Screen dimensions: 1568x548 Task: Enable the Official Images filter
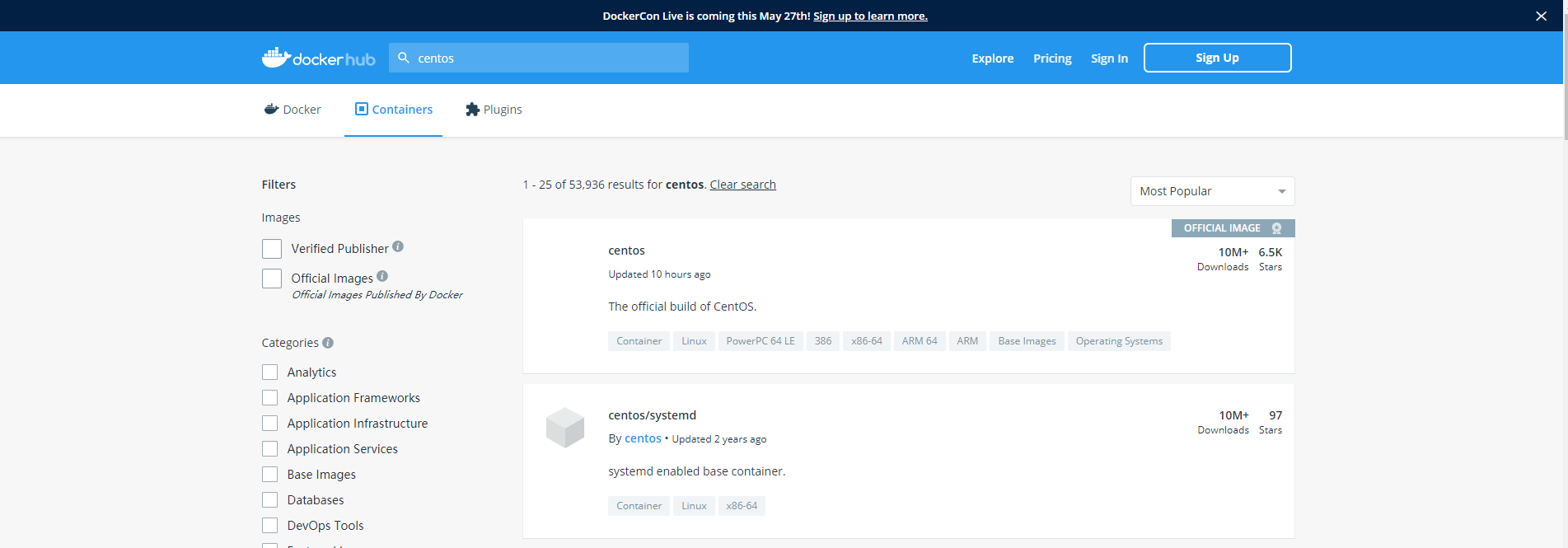[272, 279]
